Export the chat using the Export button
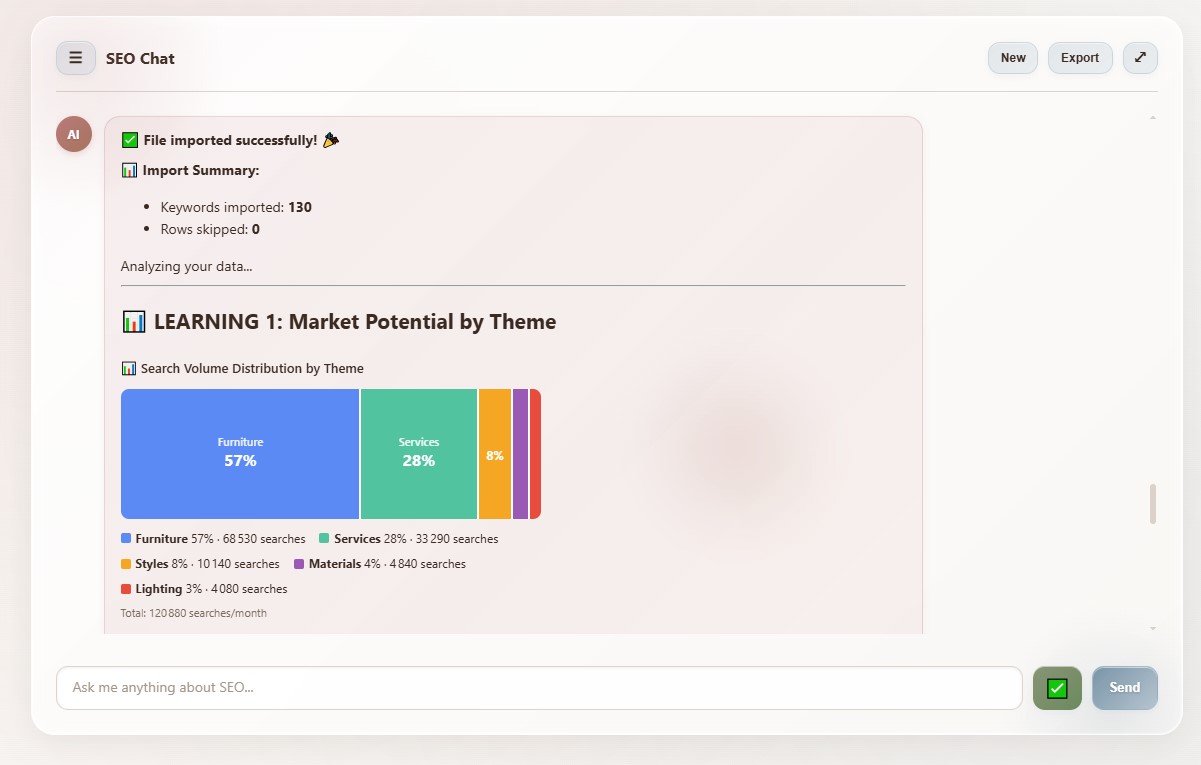 (1080, 58)
